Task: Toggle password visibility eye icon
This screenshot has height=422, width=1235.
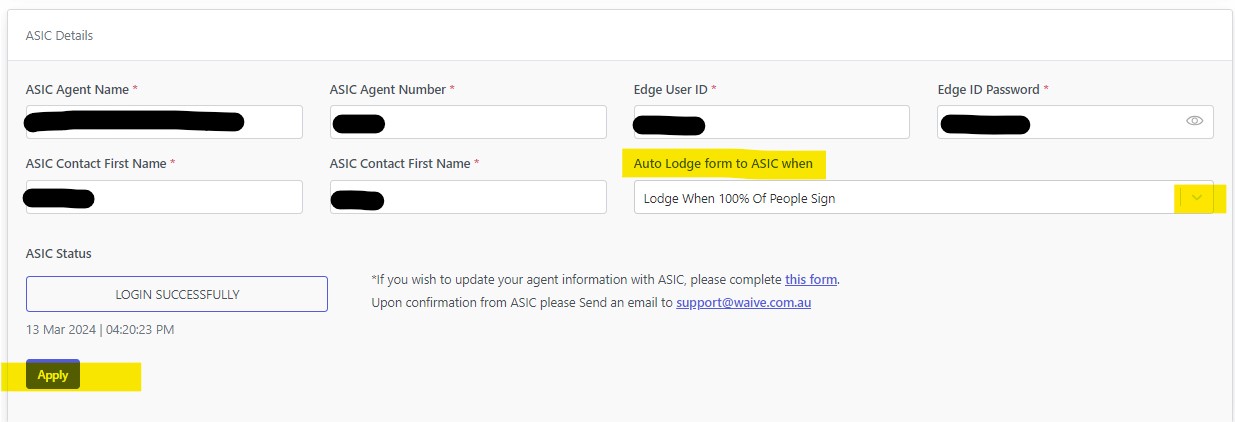Action: [x=1194, y=121]
